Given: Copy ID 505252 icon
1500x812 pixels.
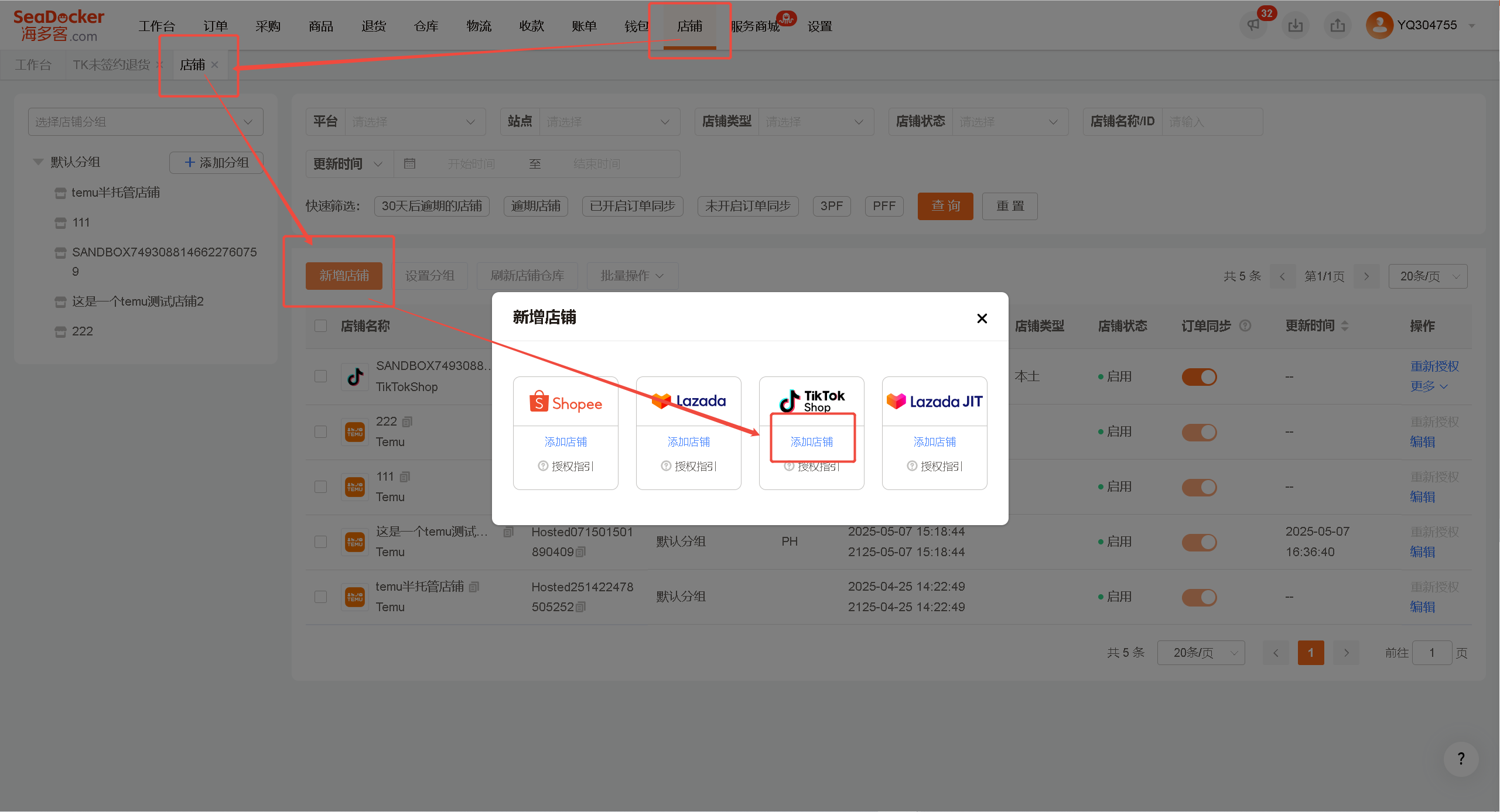Looking at the screenshot, I should click(581, 607).
